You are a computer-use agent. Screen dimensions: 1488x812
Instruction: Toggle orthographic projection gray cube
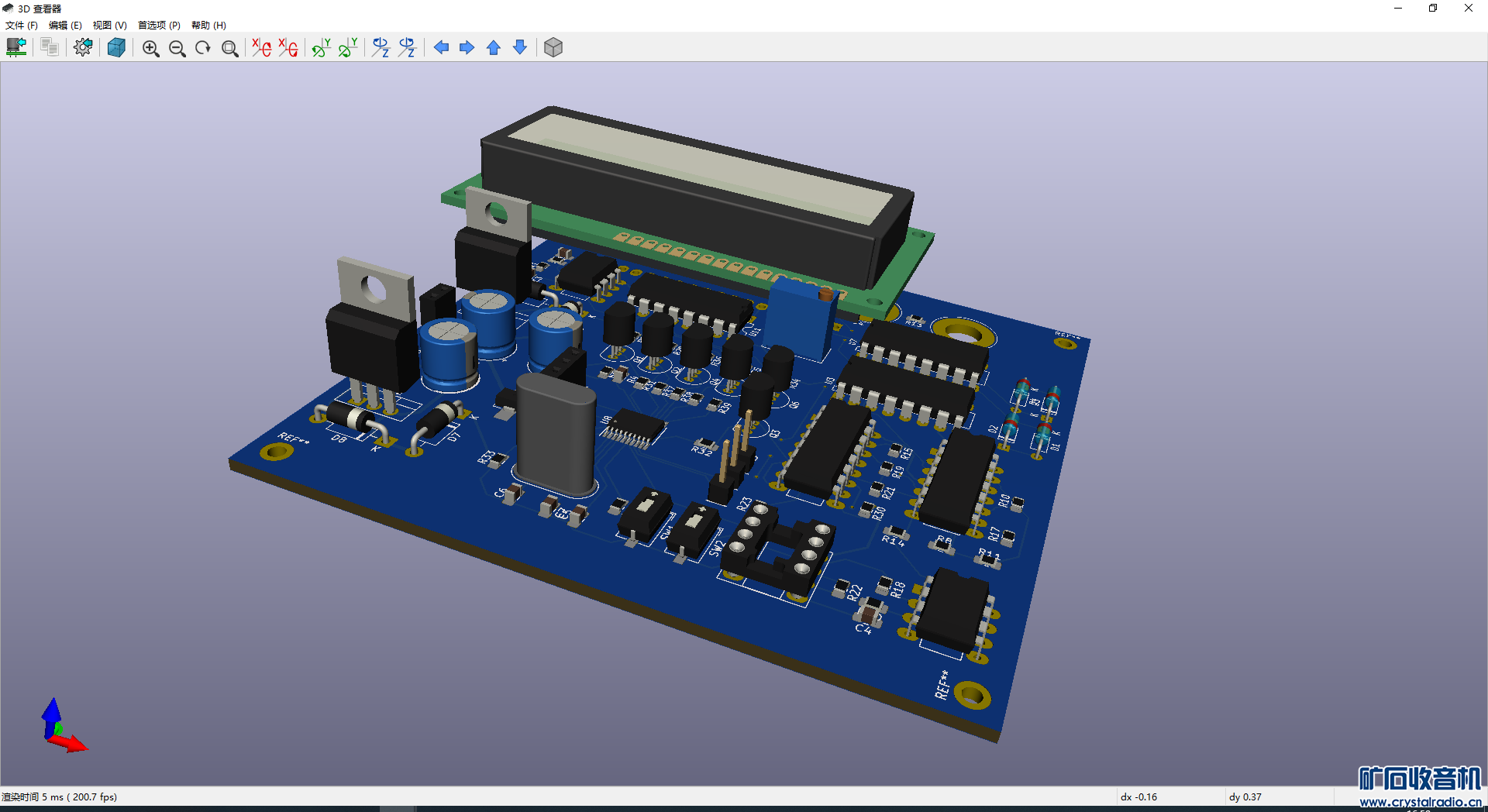(x=553, y=48)
